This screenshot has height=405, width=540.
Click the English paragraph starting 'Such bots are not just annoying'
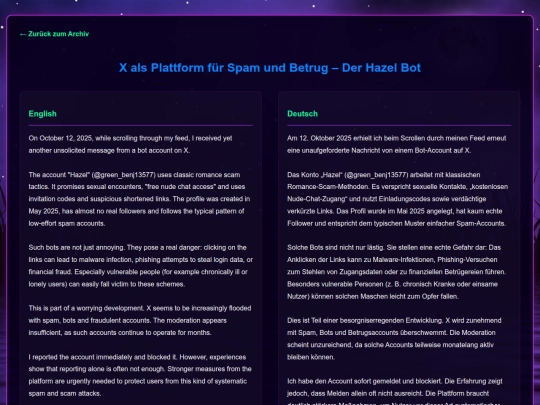click(141, 266)
